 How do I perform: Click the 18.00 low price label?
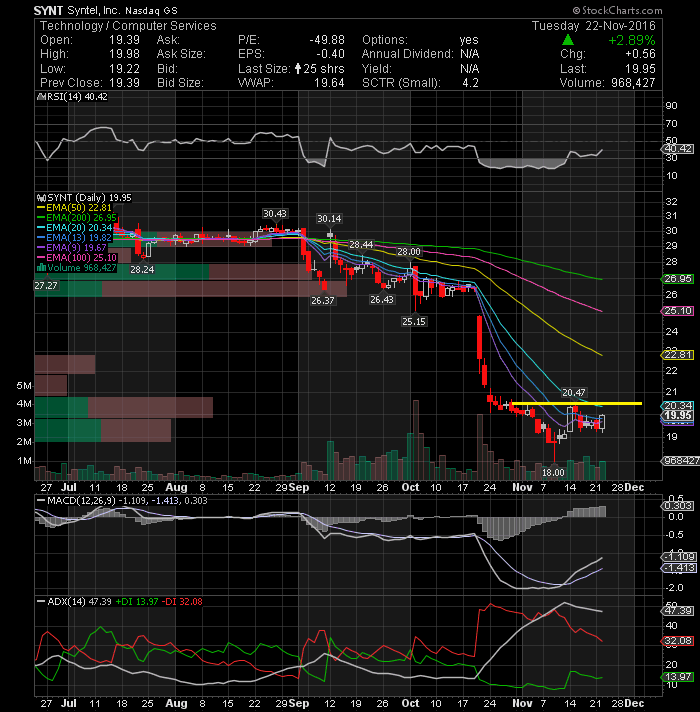(x=553, y=472)
